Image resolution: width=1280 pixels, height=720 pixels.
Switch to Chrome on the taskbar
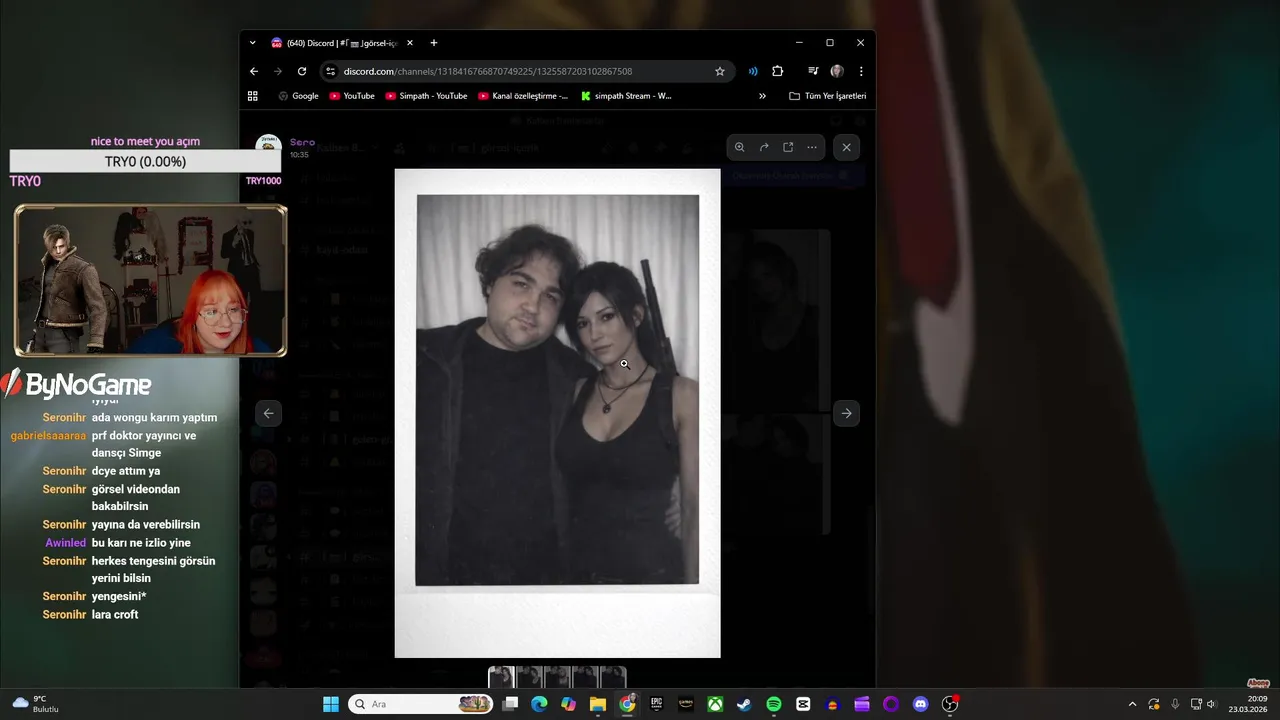(x=627, y=704)
